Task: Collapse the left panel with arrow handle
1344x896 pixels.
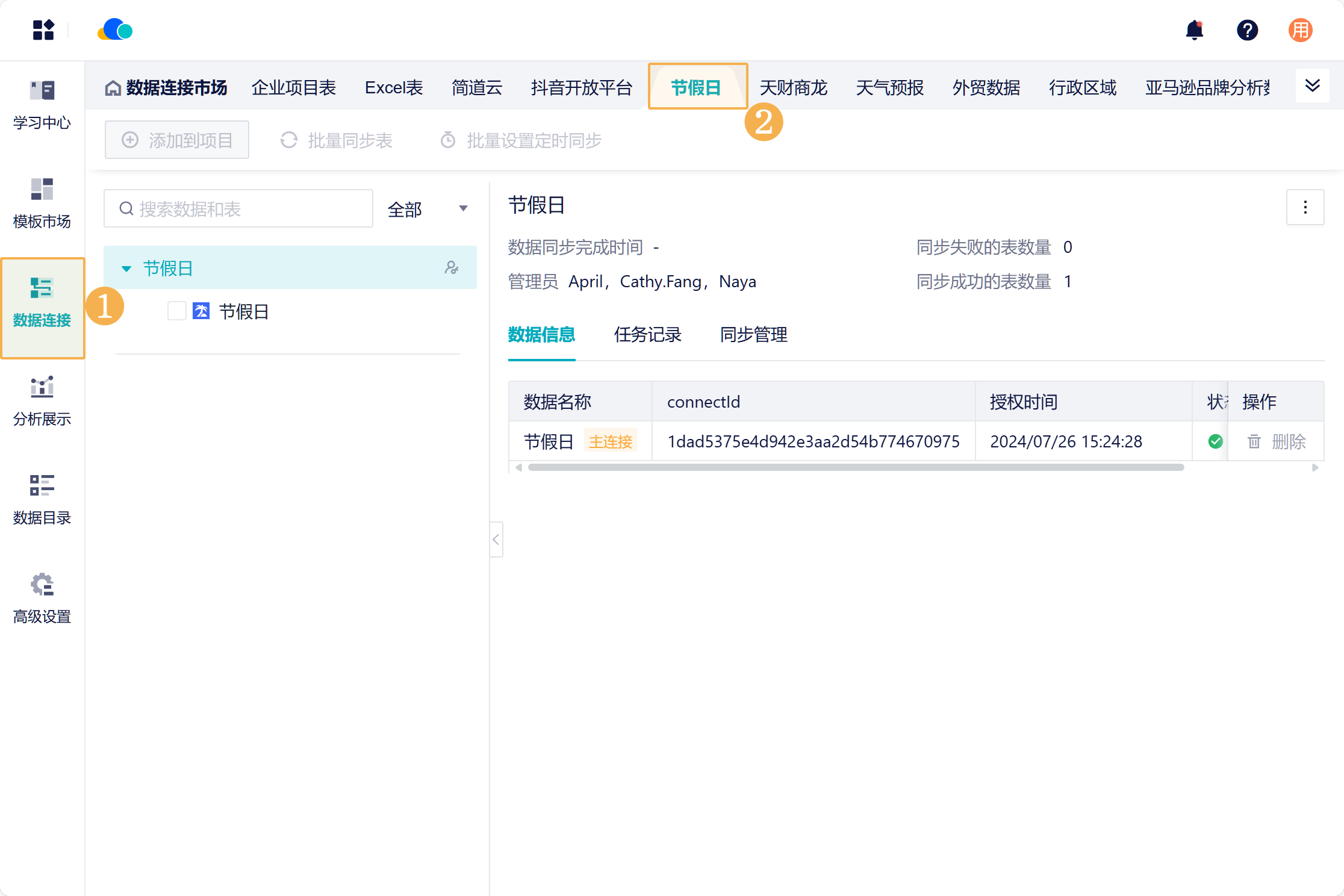Action: (x=496, y=540)
